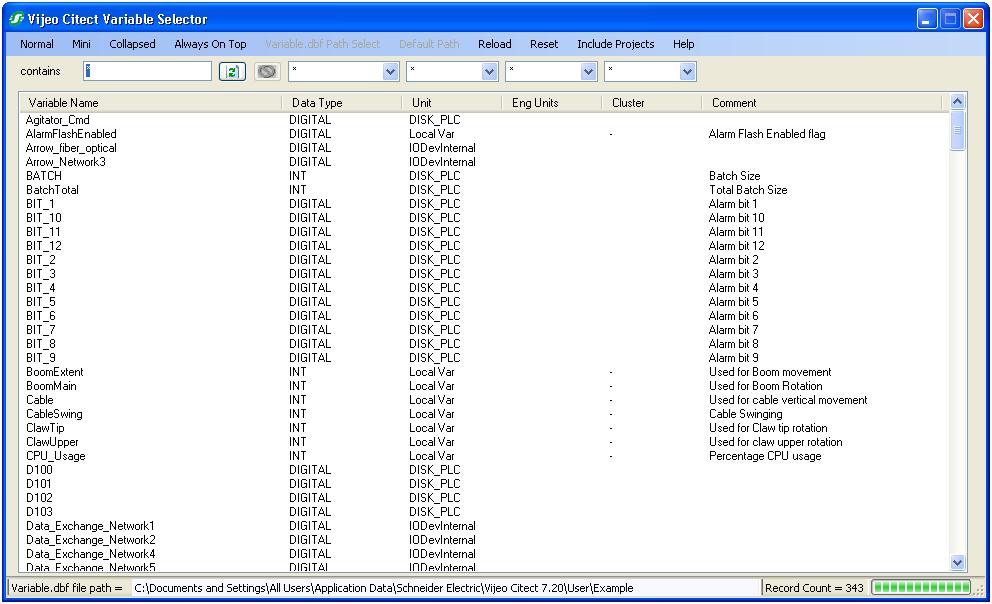Click the 'Alarm Flash Enabled flag' comment
The height and width of the screenshot is (604, 992).
point(767,134)
